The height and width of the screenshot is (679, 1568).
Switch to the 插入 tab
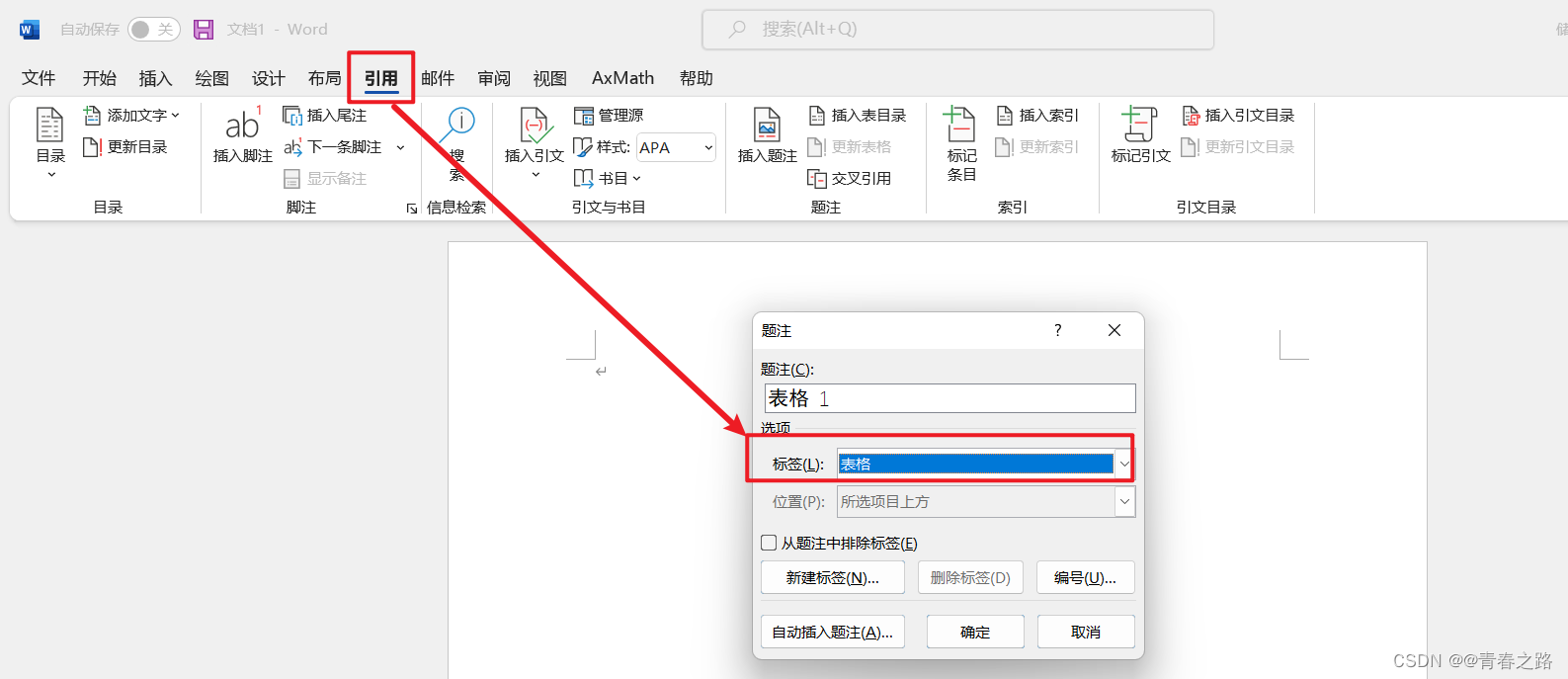156,78
